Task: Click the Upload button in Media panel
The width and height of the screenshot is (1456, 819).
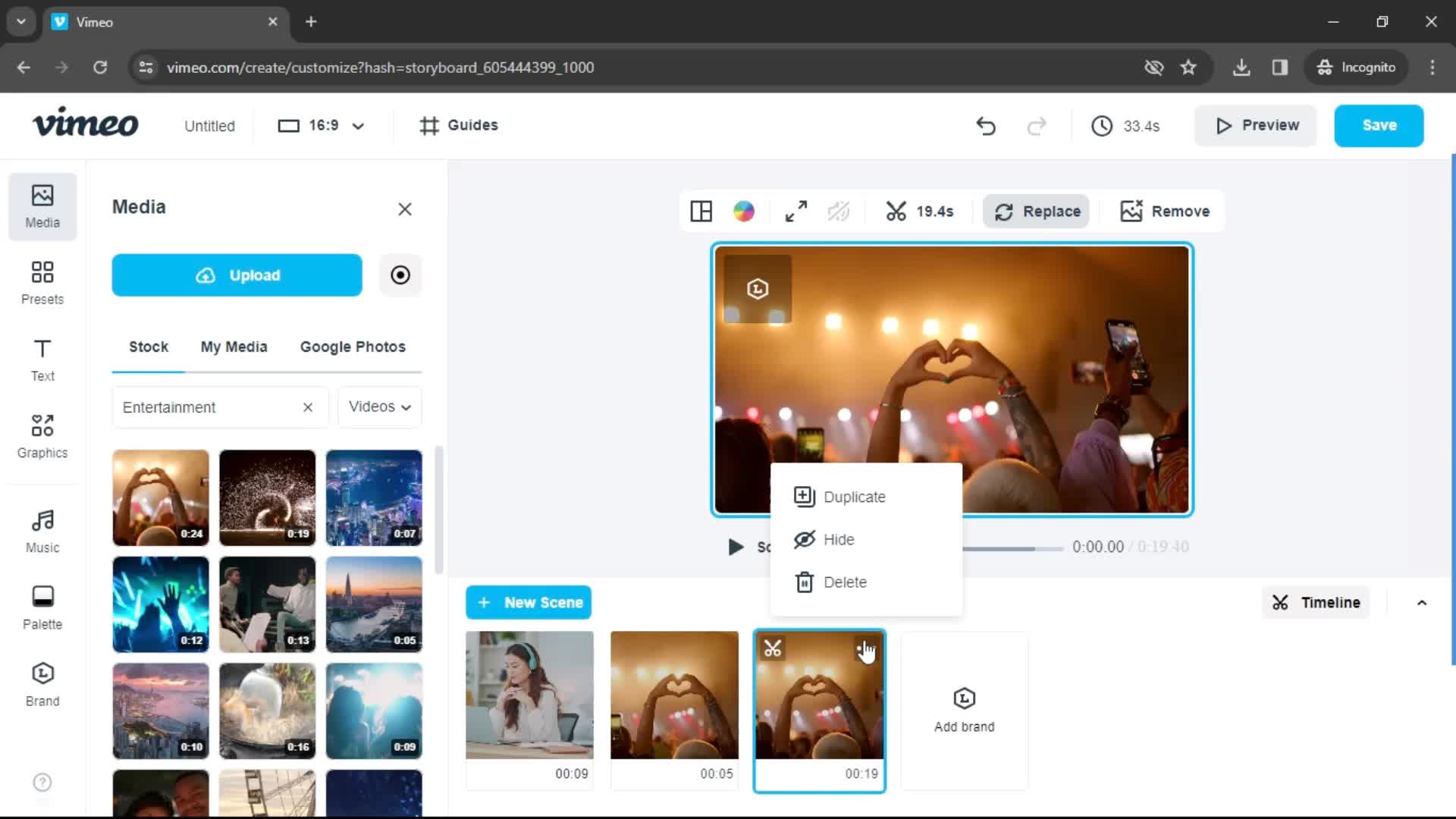Action: coord(238,275)
